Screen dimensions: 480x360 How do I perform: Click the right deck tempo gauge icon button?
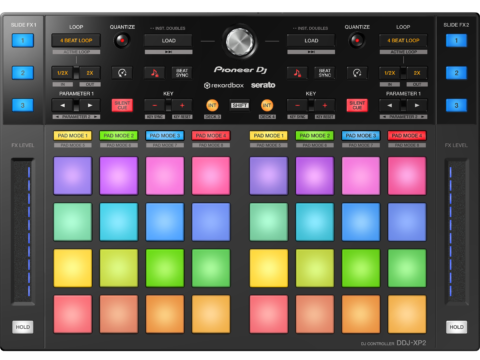[x=357, y=73]
